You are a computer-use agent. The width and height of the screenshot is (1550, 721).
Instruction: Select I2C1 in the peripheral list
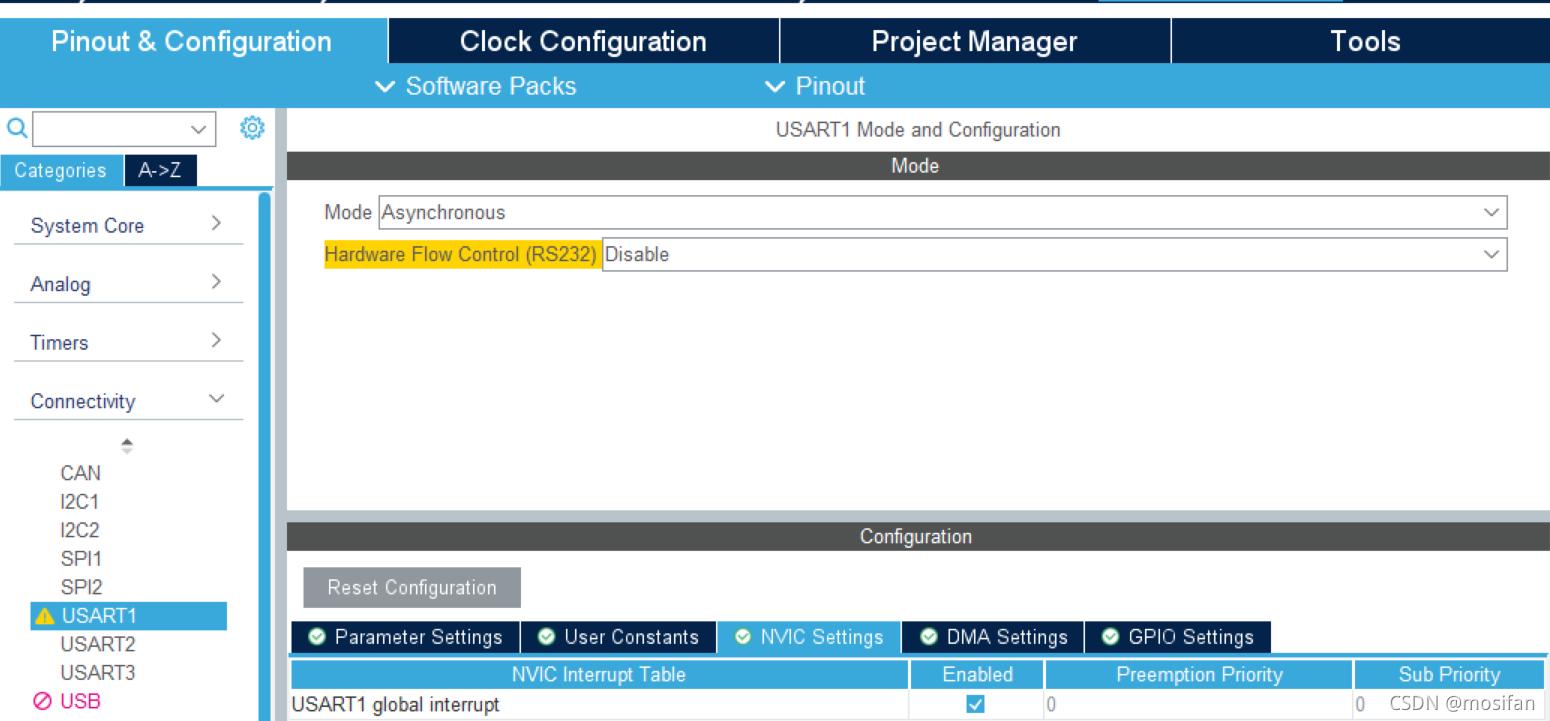[80, 502]
